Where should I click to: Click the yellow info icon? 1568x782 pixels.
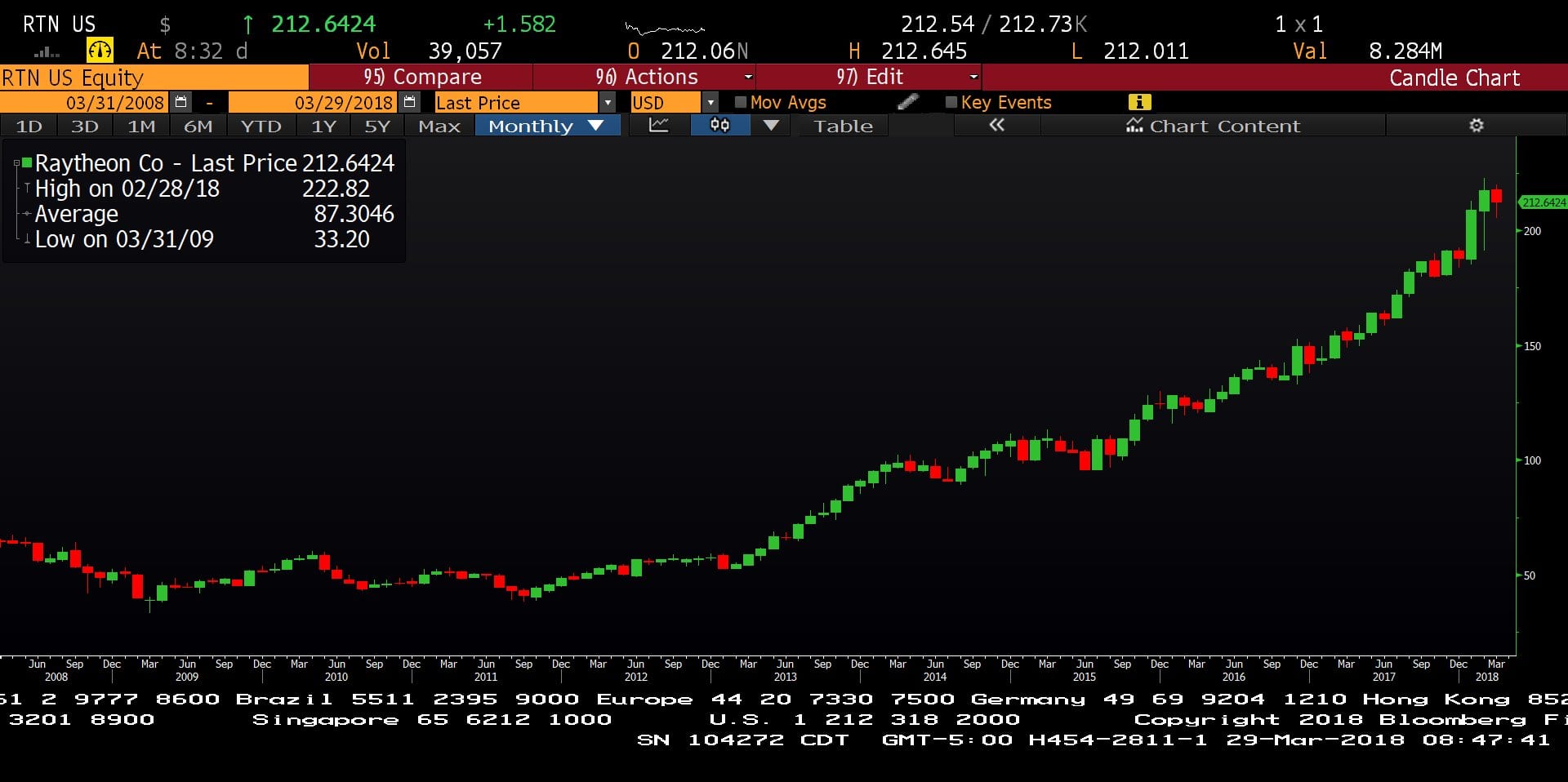[x=1139, y=102]
